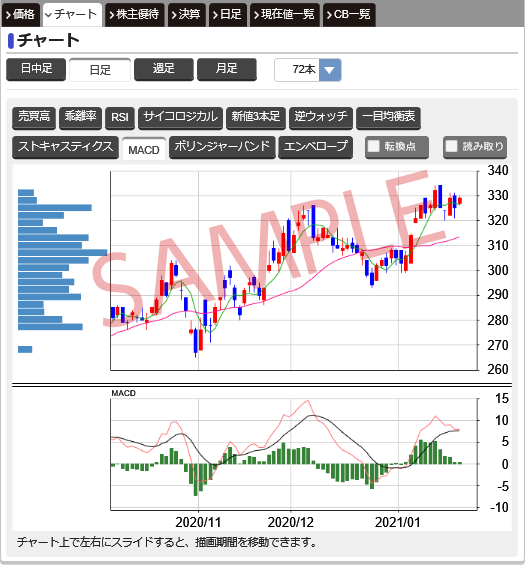
Task: Collapse the チャート tab chevron
Action: [48, 15]
